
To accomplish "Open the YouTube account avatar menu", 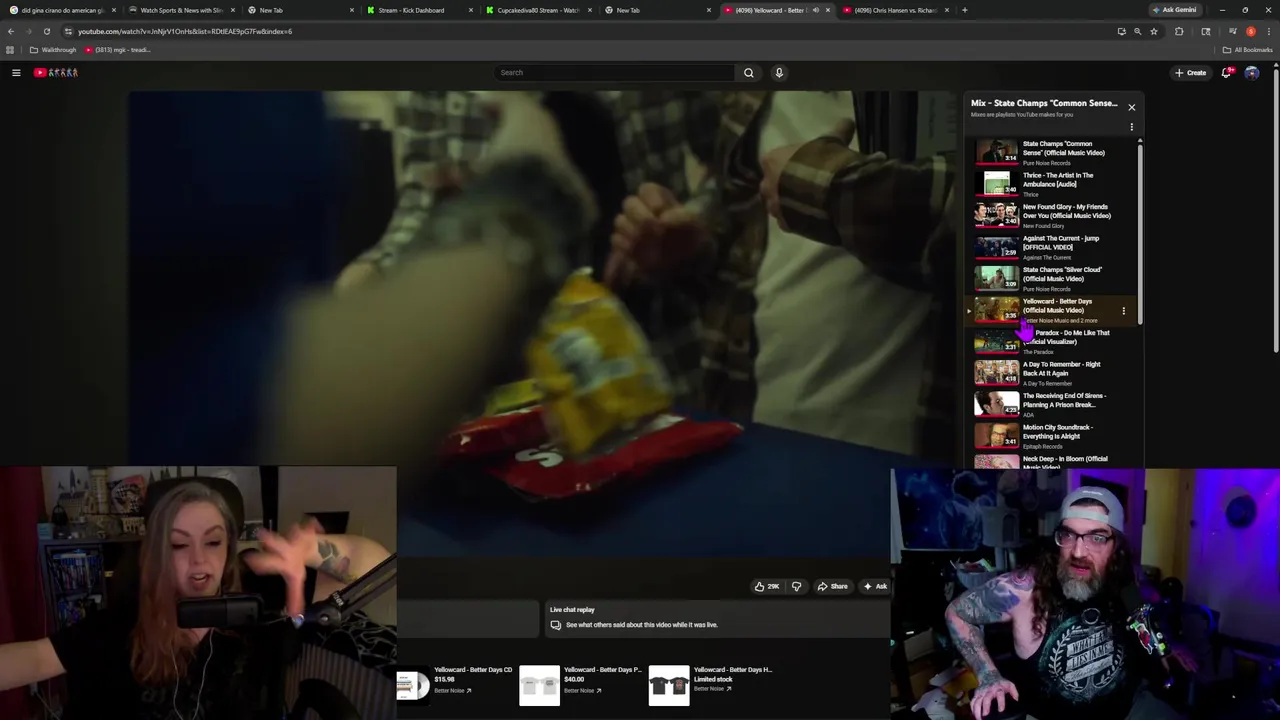I will tap(1252, 72).
